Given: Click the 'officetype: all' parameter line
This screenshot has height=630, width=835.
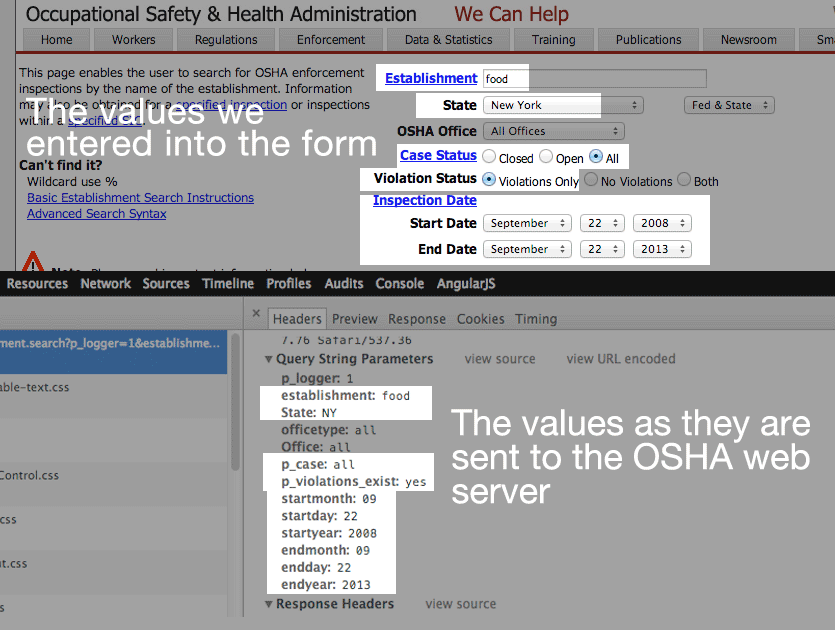Looking at the screenshot, I should pyautogui.click(x=329, y=430).
